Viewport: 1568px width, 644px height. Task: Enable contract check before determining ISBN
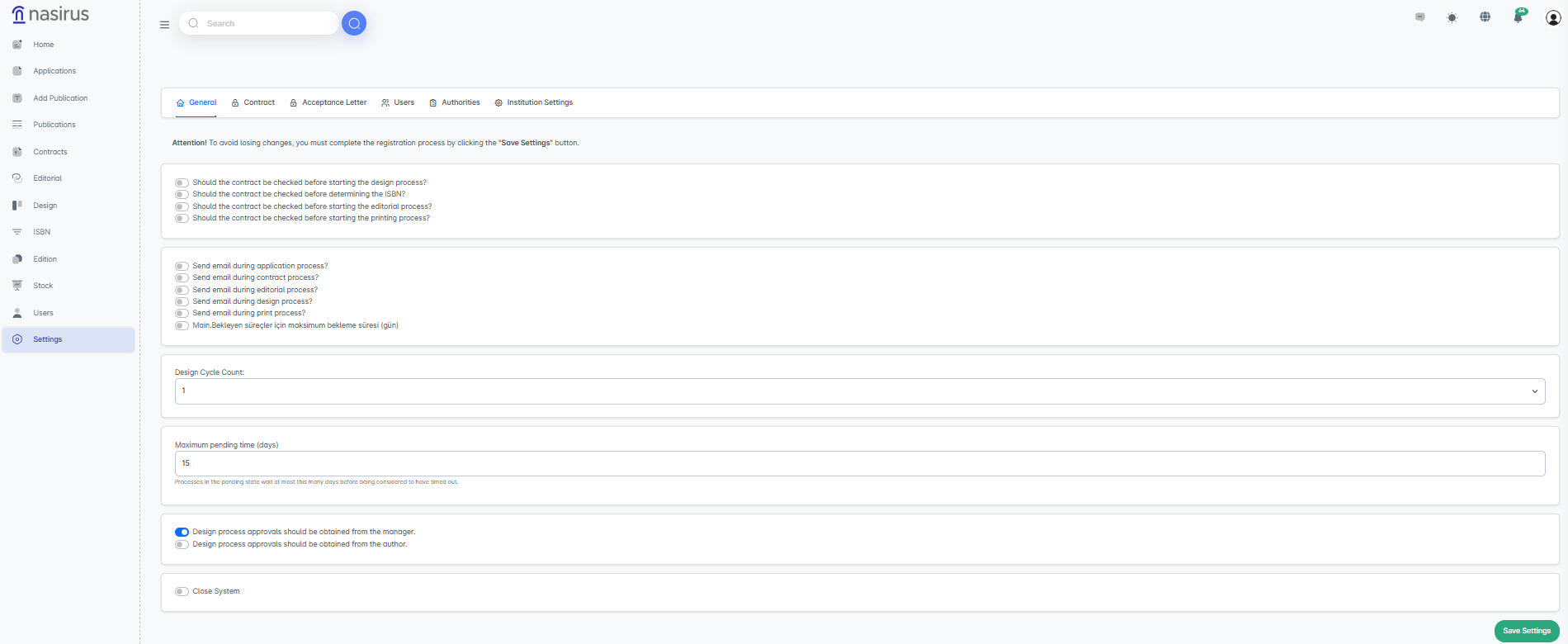tap(182, 195)
